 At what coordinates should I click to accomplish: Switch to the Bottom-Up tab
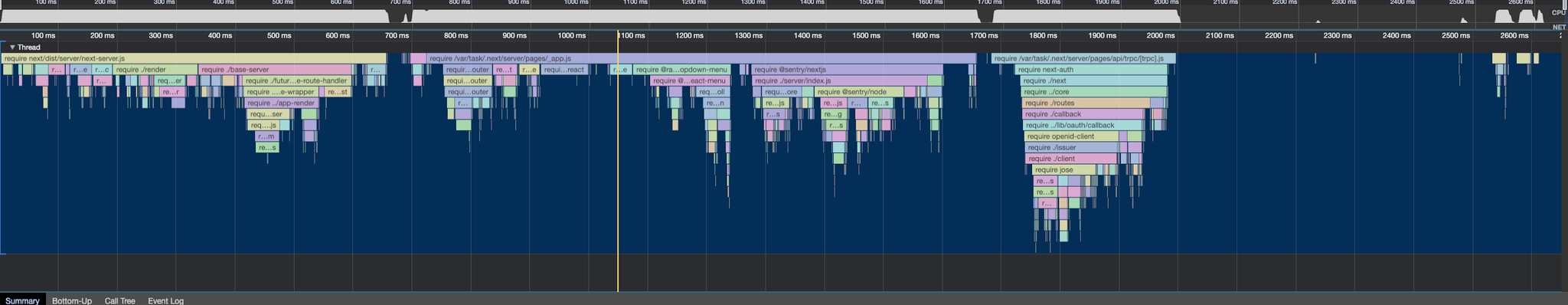click(72, 300)
